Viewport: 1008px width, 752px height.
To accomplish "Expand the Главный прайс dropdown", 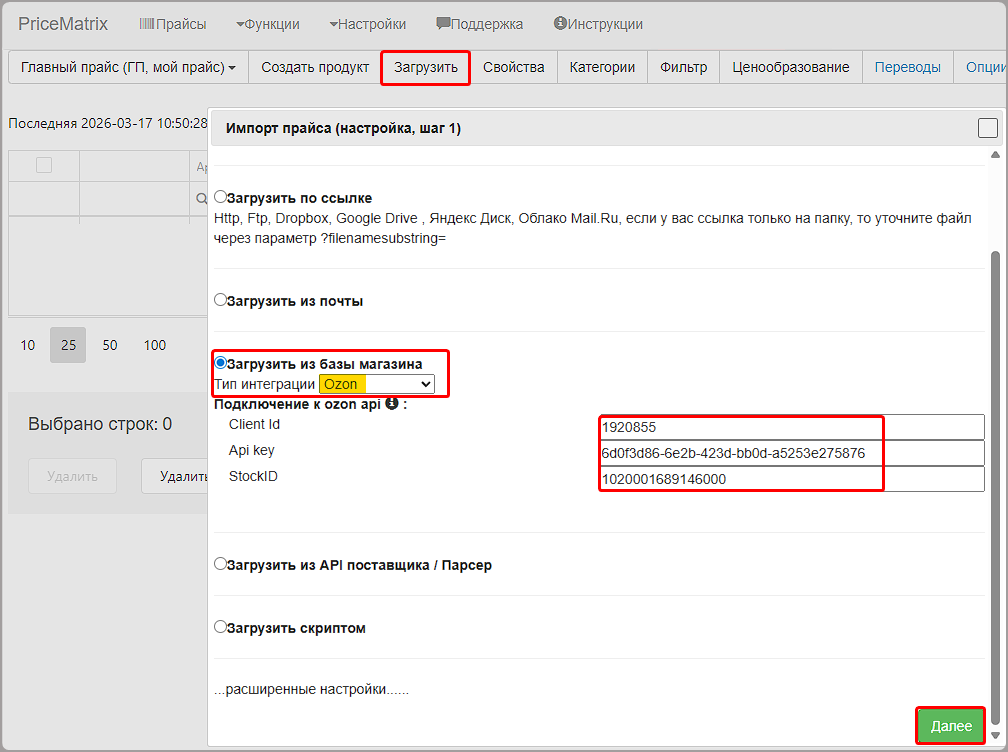I will pos(128,67).
